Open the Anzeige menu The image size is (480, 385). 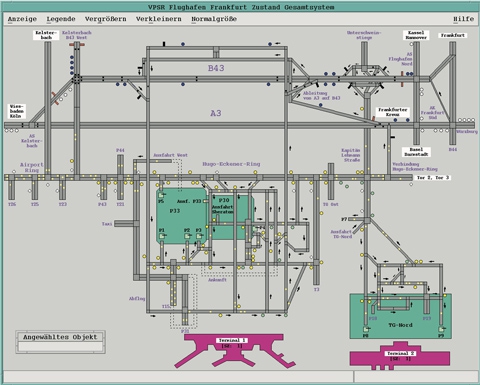[x=22, y=19]
